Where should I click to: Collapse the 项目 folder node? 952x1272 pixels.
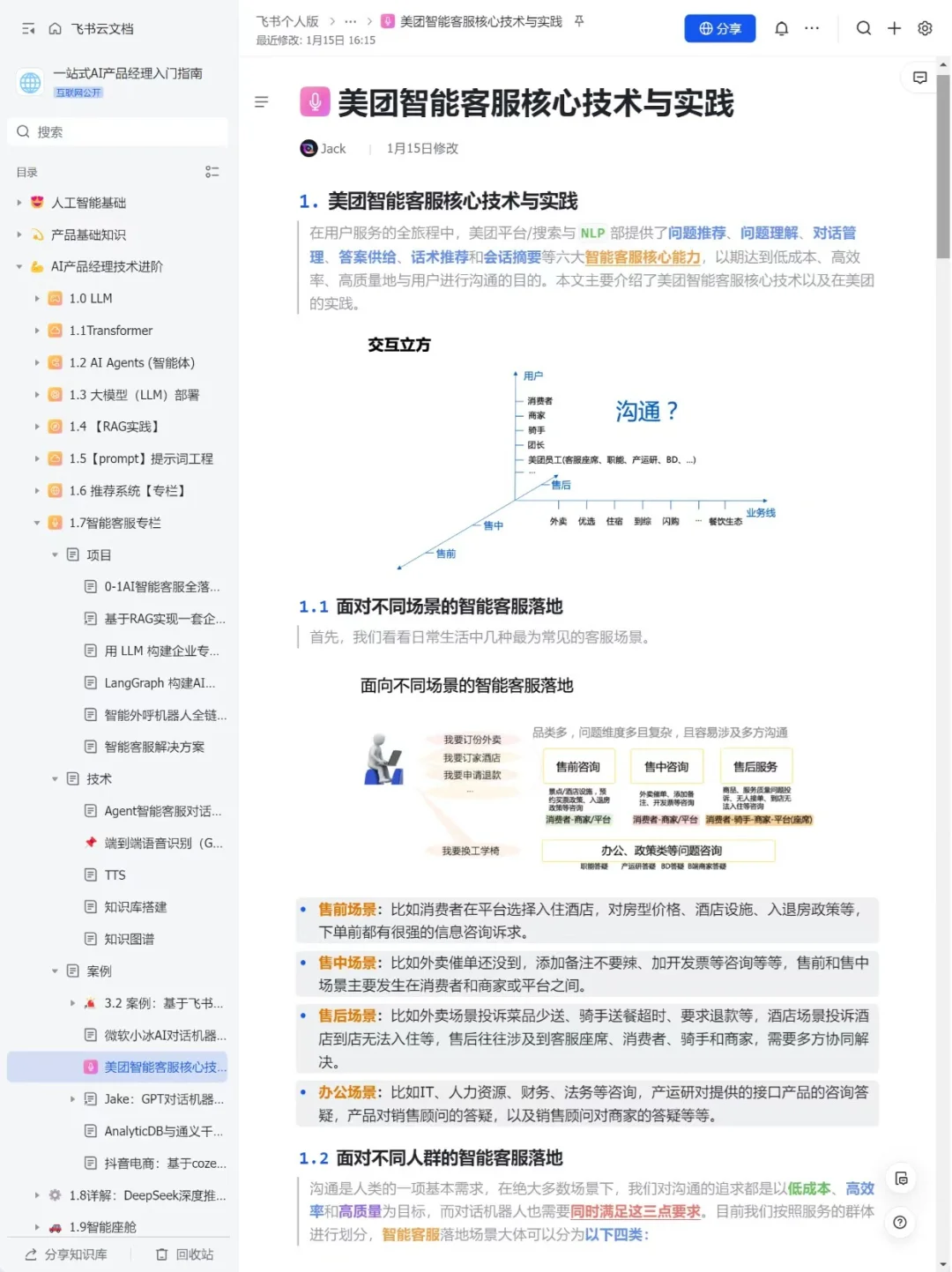click(x=55, y=554)
